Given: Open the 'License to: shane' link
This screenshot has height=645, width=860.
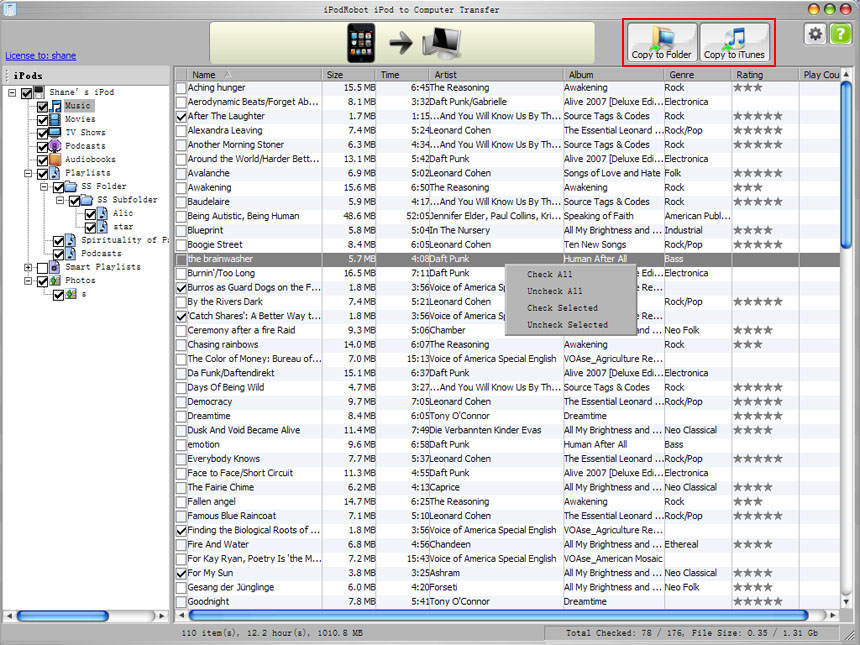Looking at the screenshot, I should pos(41,55).
